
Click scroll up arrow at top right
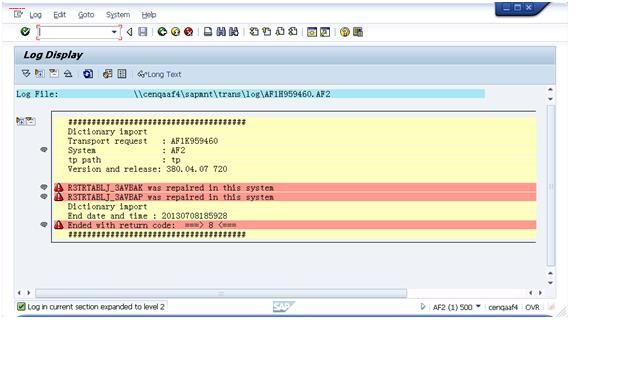[x=550, y=89]
